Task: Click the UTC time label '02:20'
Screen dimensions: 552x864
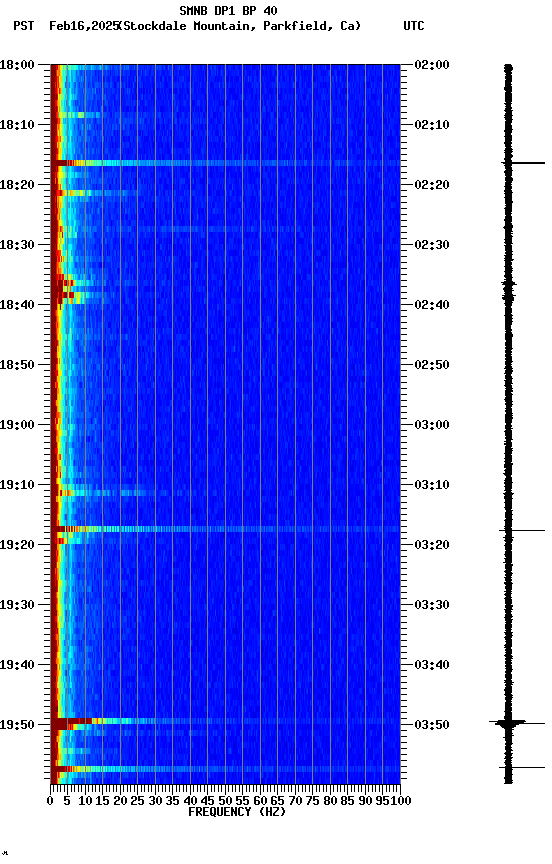Action: pos(432,185)
